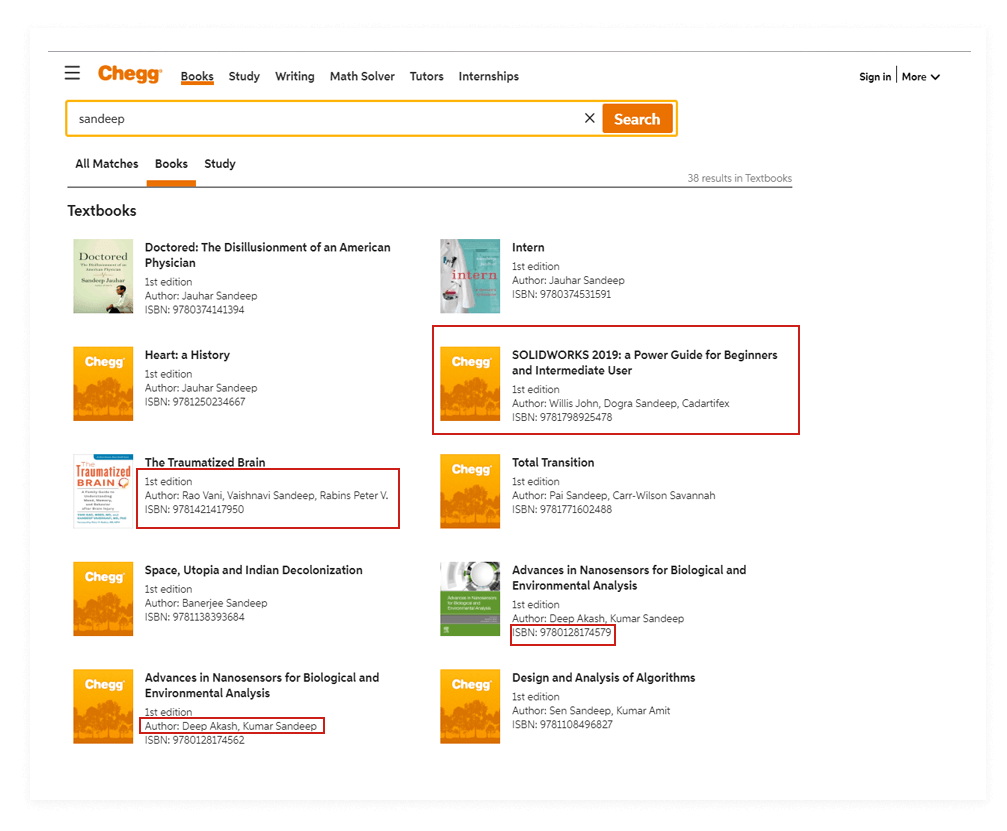Viewport: 1007px width, 831px height.
Task: Click ISBN: 9781138393684 text
Action: (x=195, y=617)
